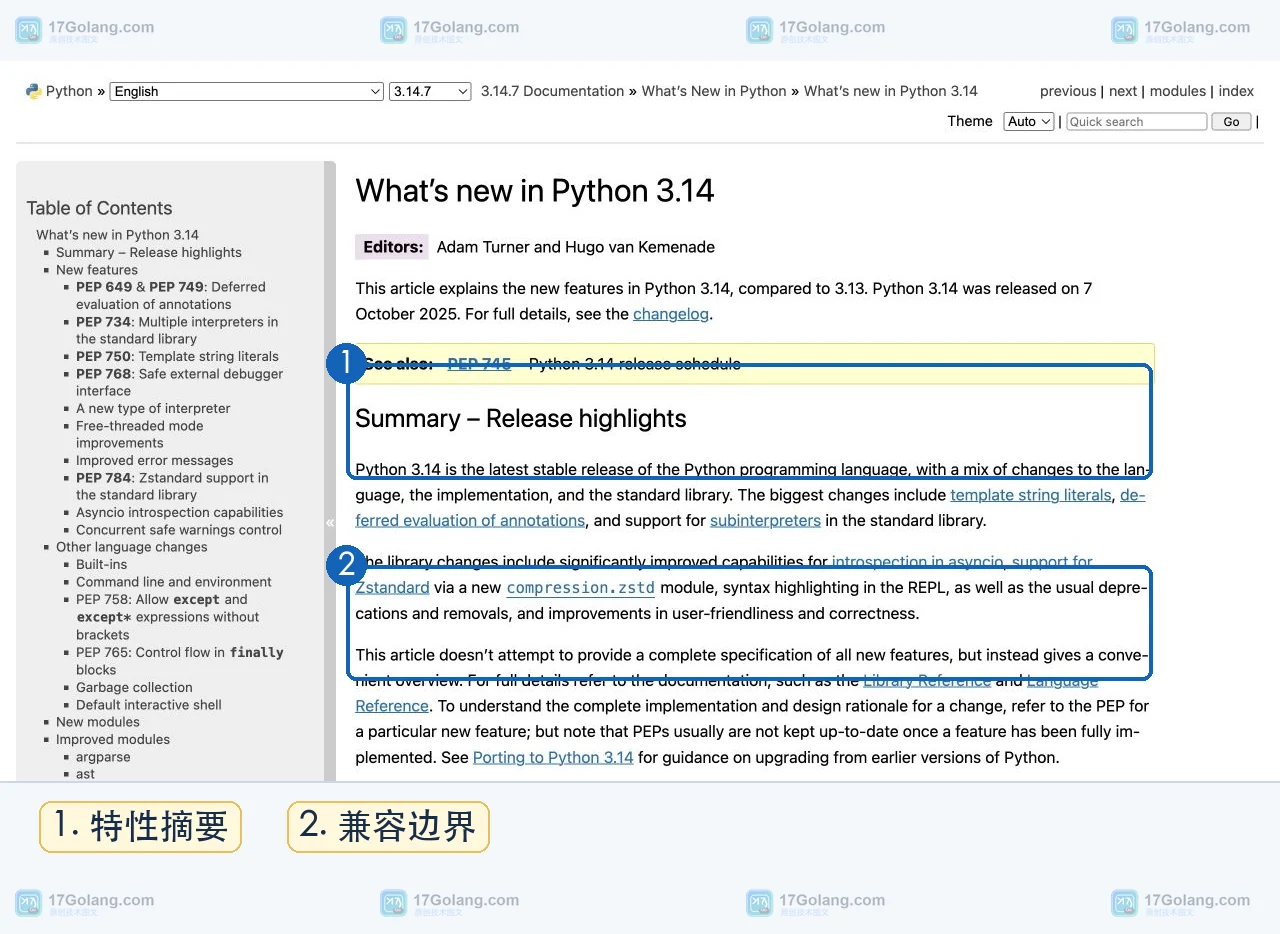Open the language dropdown showing English
Image resolution: width=1280 pixels, height=934 pixels.
(246, 91)
